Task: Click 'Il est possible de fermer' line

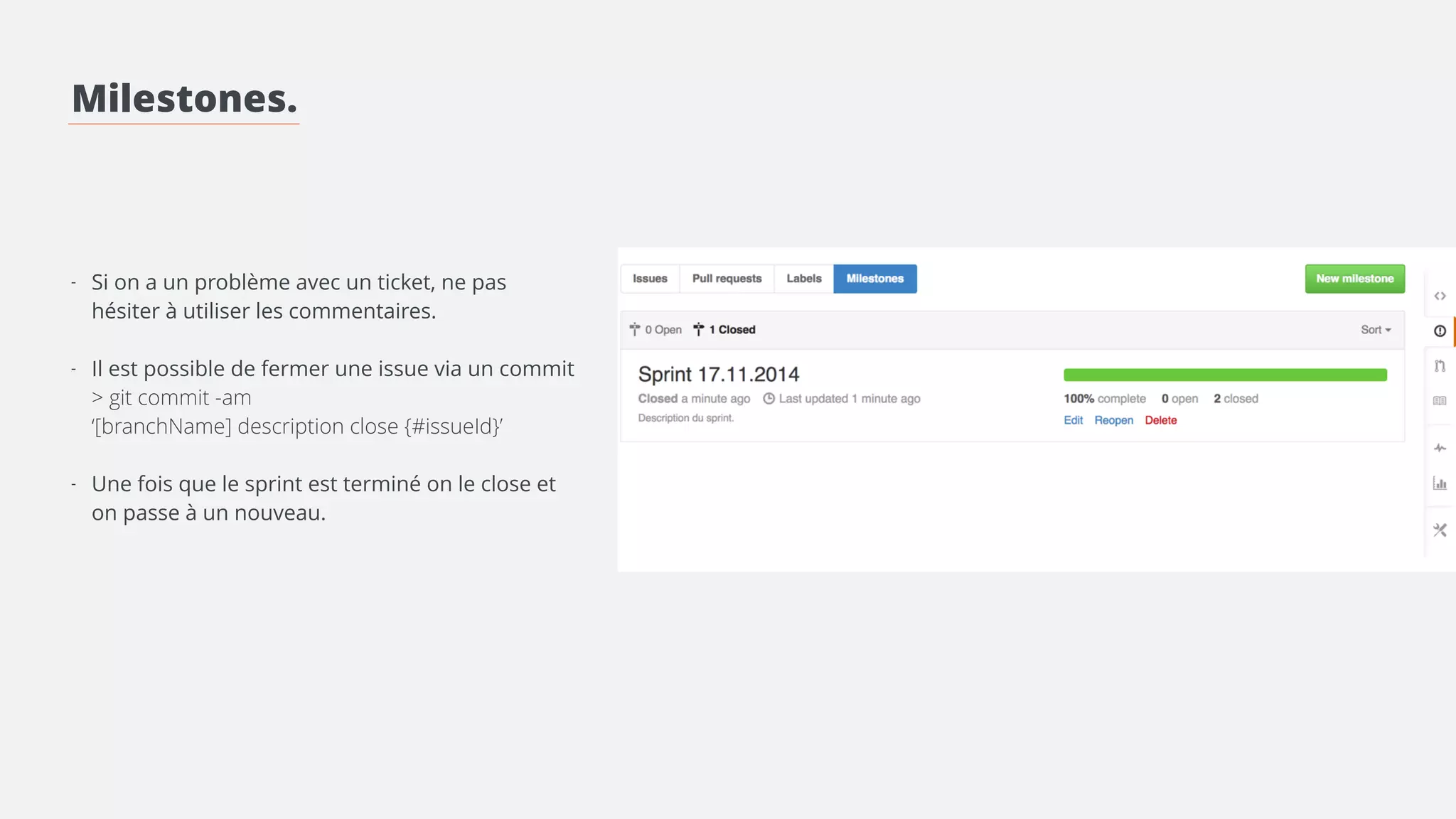Action: click(x=333, y=368)
